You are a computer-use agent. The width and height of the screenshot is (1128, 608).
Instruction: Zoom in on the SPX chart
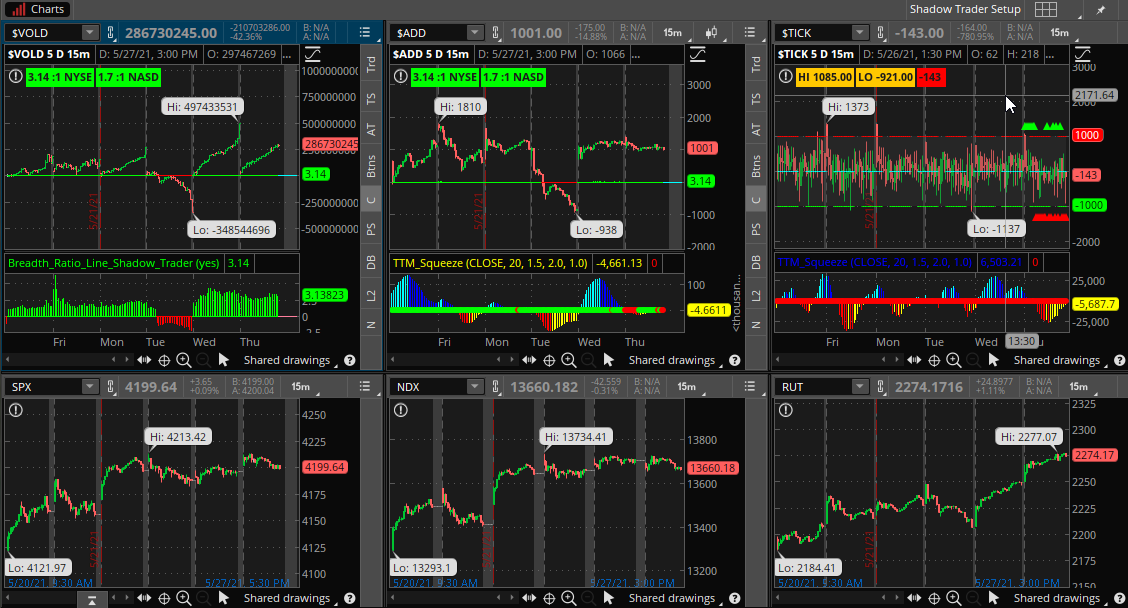(x=184, y=598)
